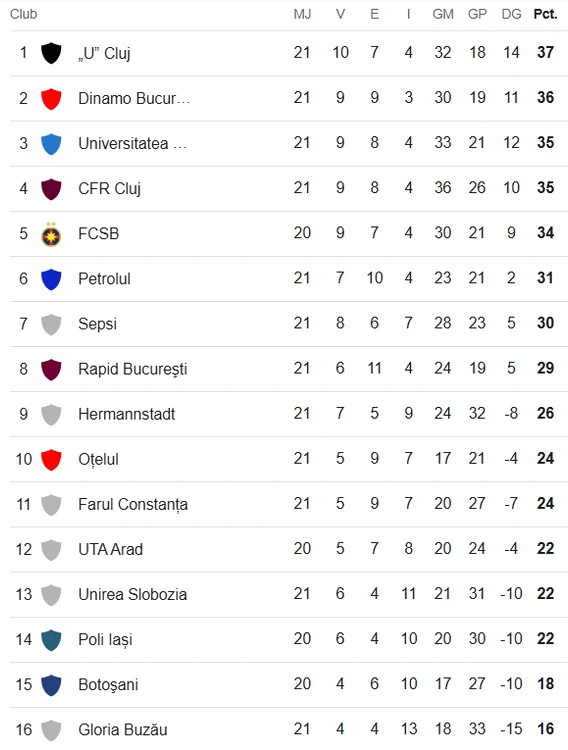The image size is (568, 750).
Task: Click the teal shield icon of Poli Iași
Action: [51, 640]
